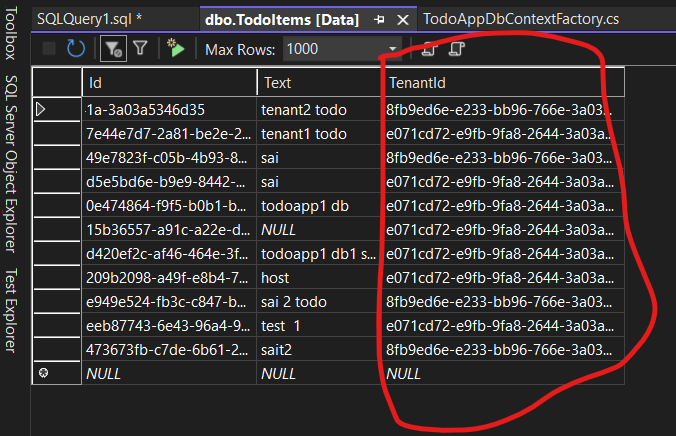Image resolution: width=676 pixels, height=436 pixels.
Task: Click the Id cell starting '15b36557'
Action: (169, 230)
